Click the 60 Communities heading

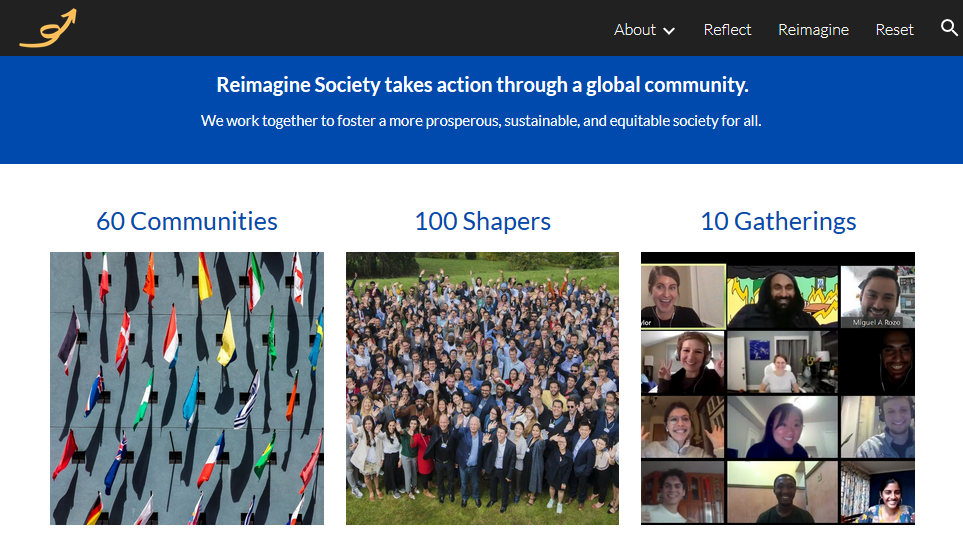[x=187, y=221]
